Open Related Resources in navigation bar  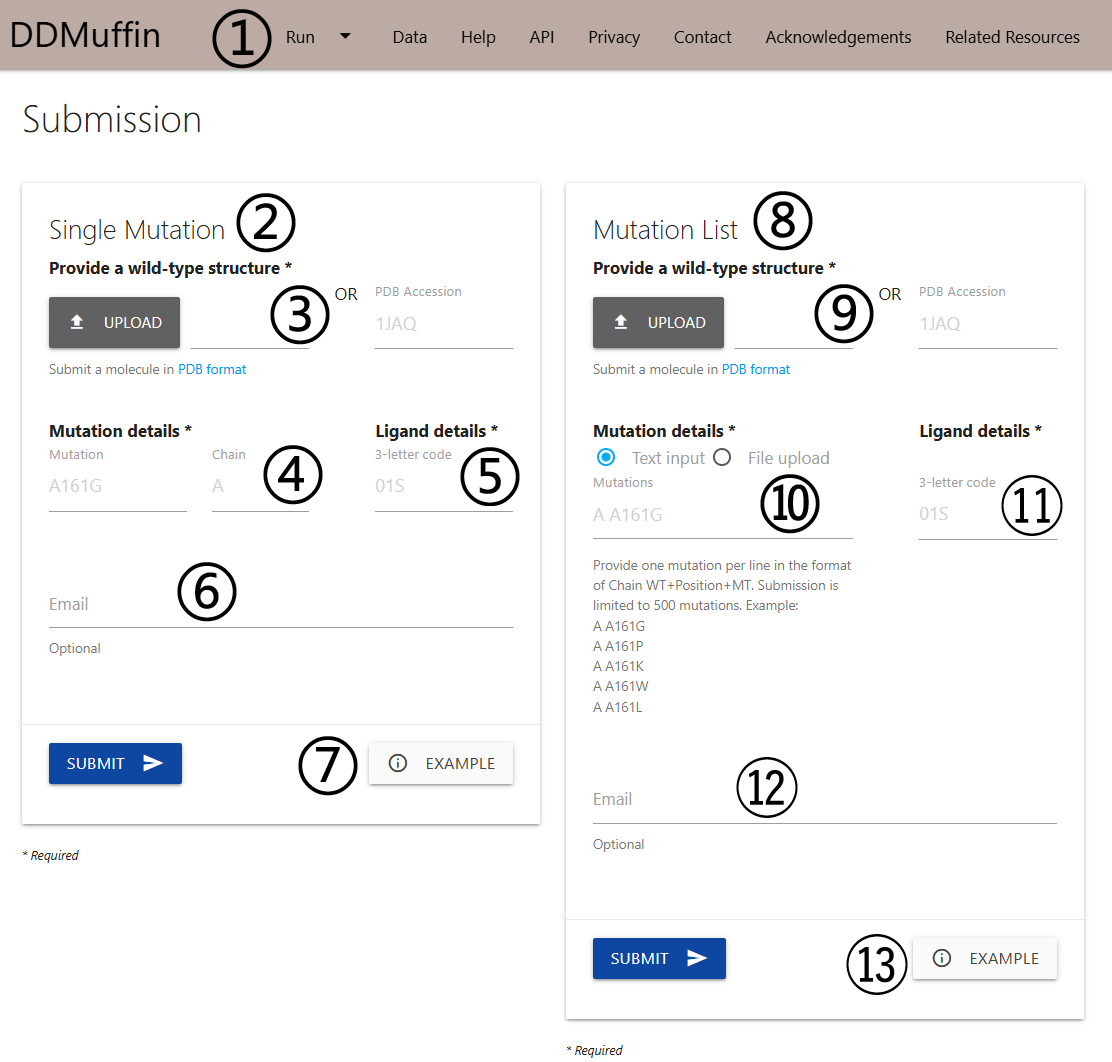[x=1012, y=37]
